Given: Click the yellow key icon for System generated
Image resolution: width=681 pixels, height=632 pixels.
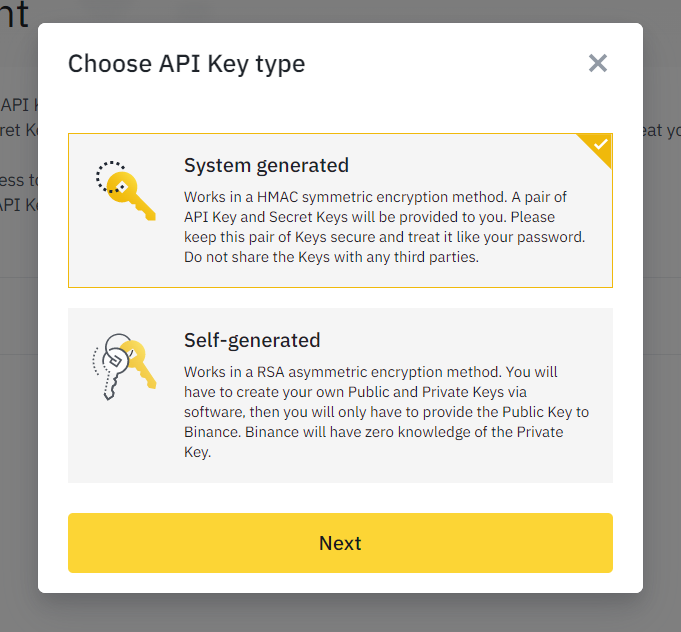Looking at the screenshot, I should click(130, 195).
